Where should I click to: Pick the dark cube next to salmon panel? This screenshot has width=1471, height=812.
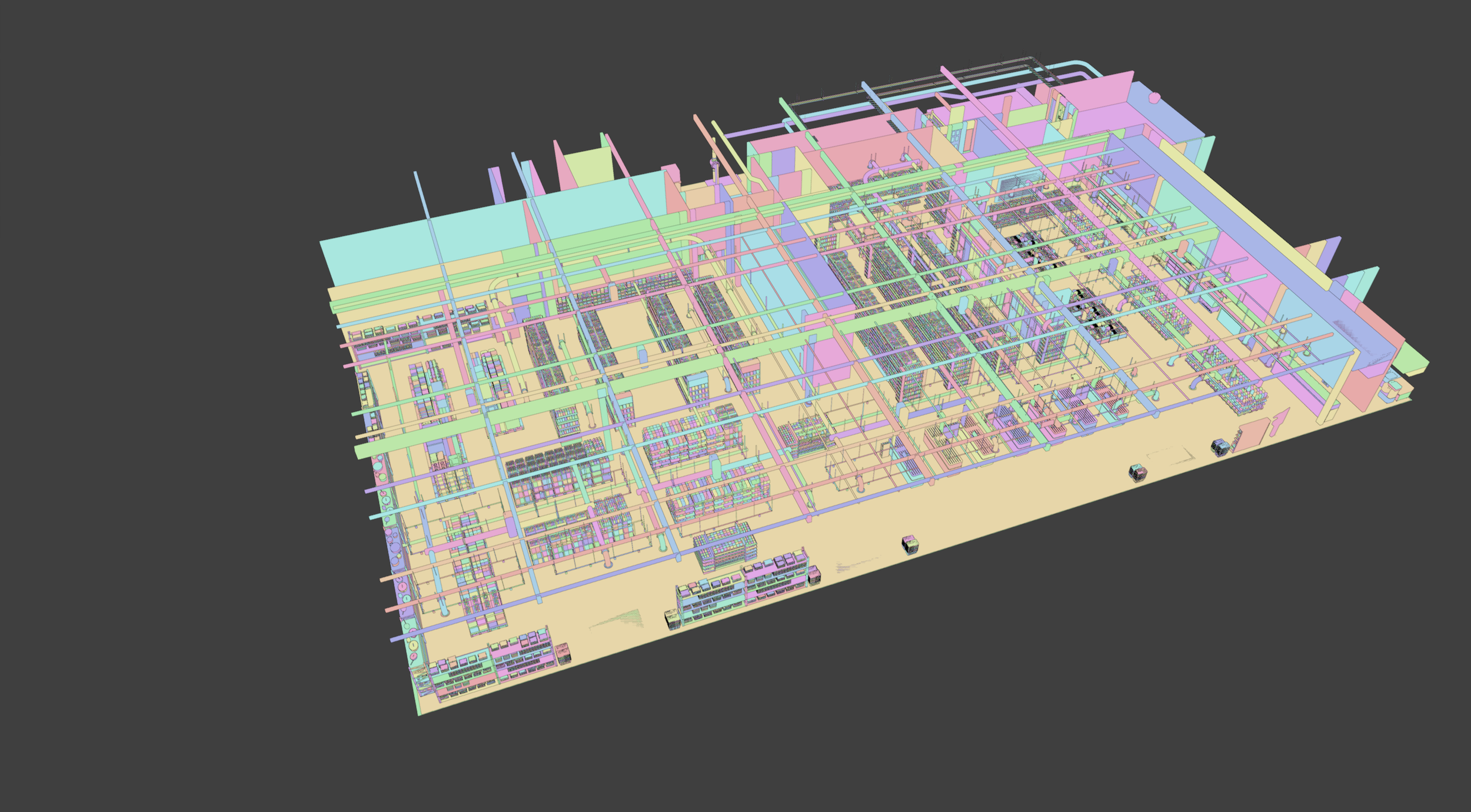coord(1220,448)
